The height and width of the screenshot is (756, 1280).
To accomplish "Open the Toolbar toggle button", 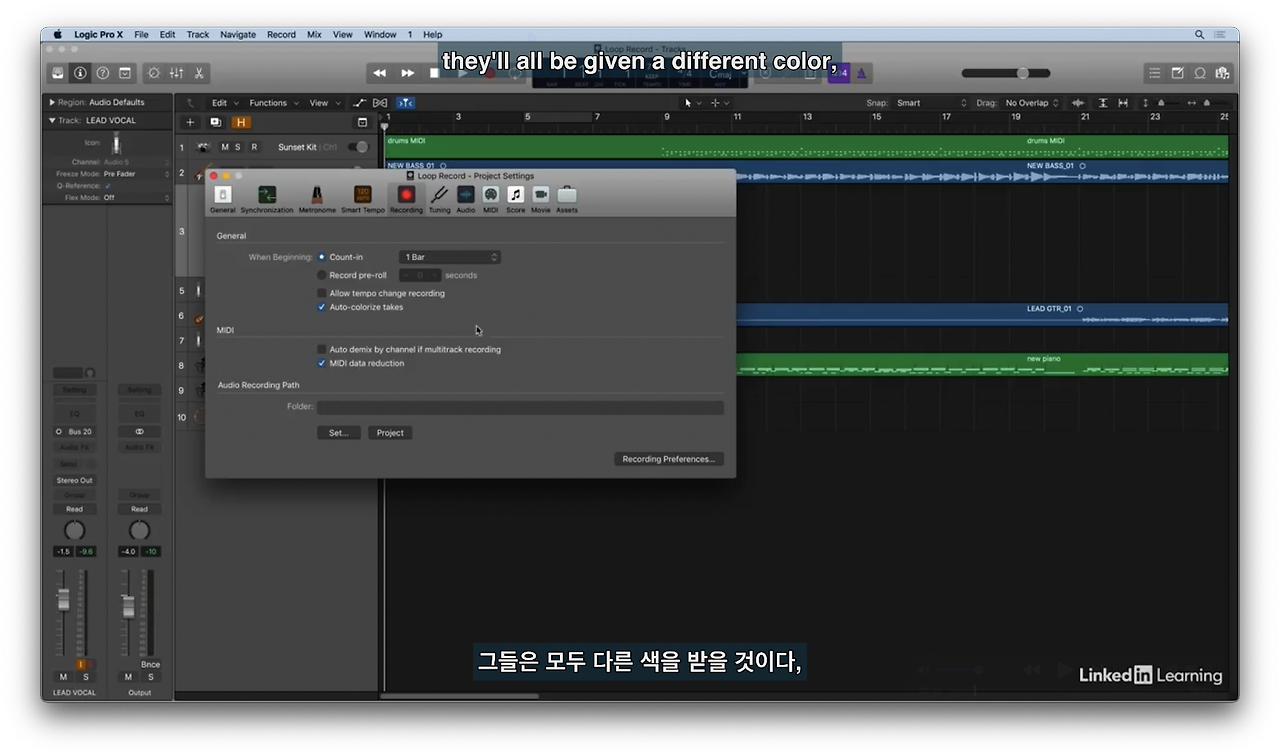I will coord(125,73).
